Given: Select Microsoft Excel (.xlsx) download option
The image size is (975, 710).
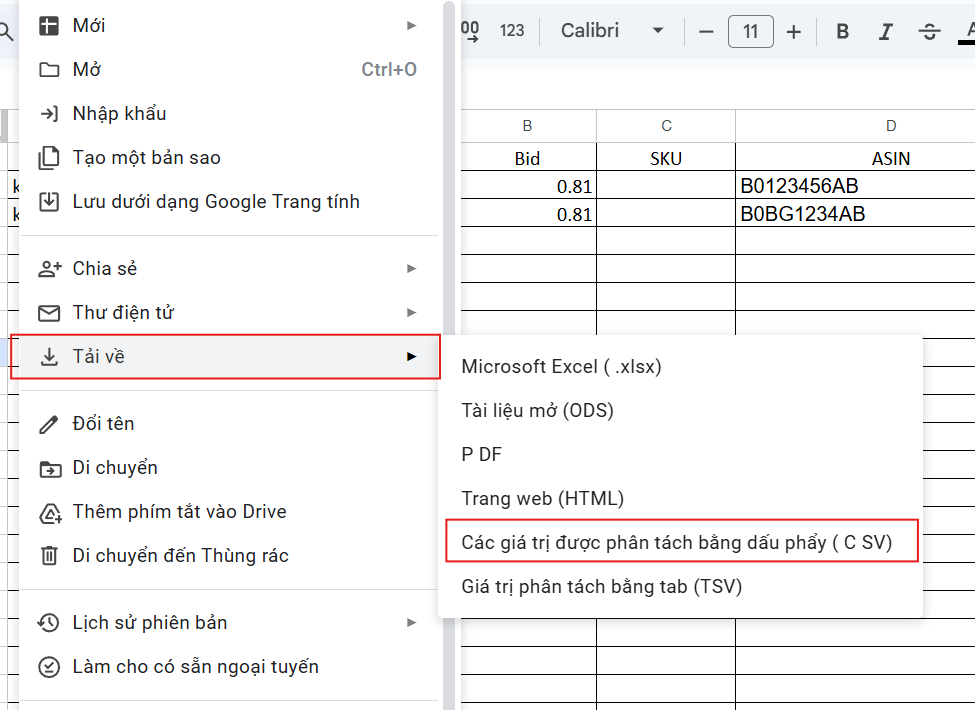Looking at the screenshot, I should (x=561, y=367).
